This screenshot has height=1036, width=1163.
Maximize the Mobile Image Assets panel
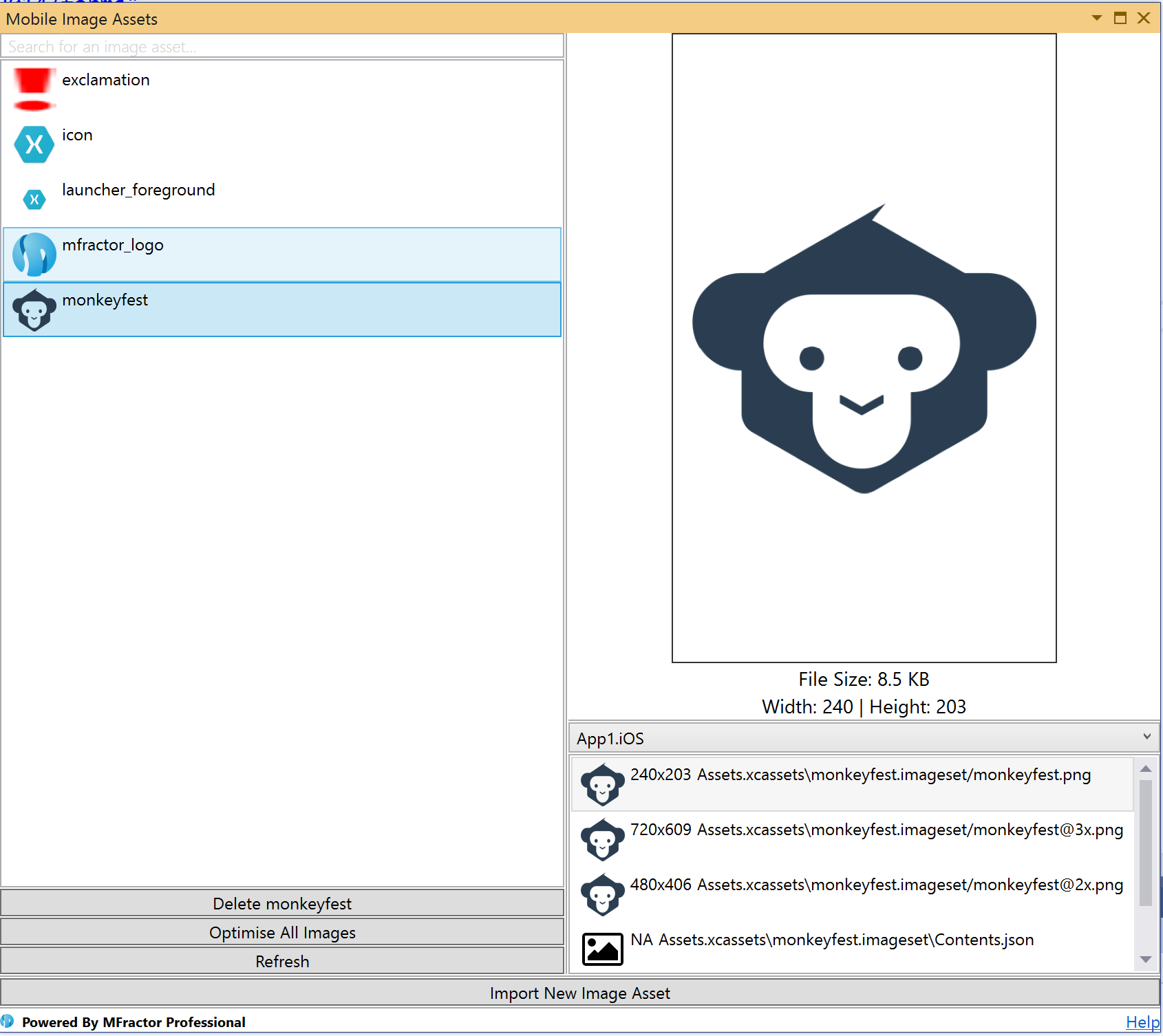(x=1120, y=18)
